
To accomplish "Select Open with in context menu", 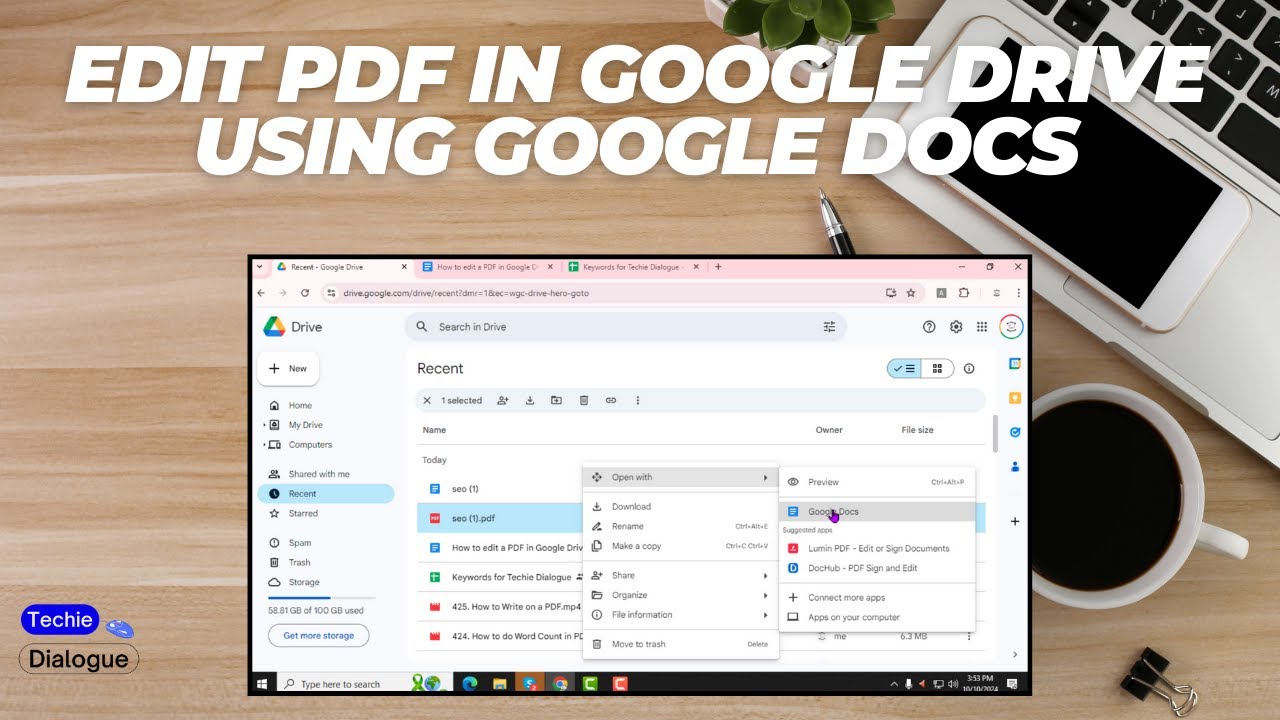I will tap(680, 477).
